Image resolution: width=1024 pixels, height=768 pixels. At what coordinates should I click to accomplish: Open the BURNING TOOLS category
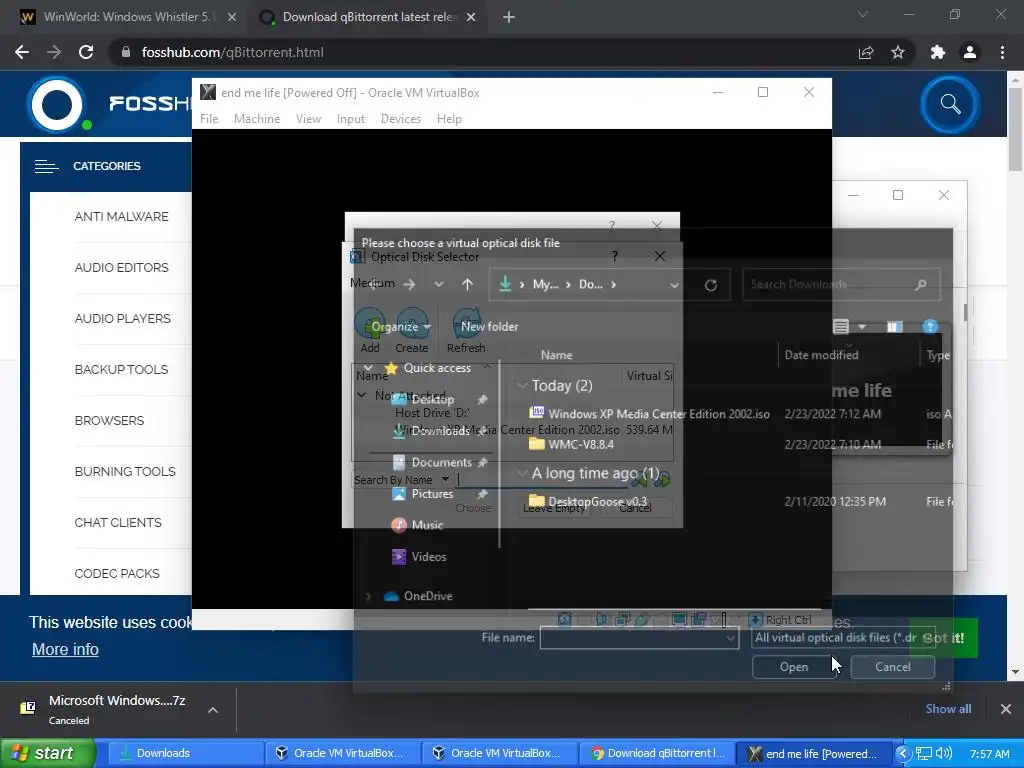point(125,472)
